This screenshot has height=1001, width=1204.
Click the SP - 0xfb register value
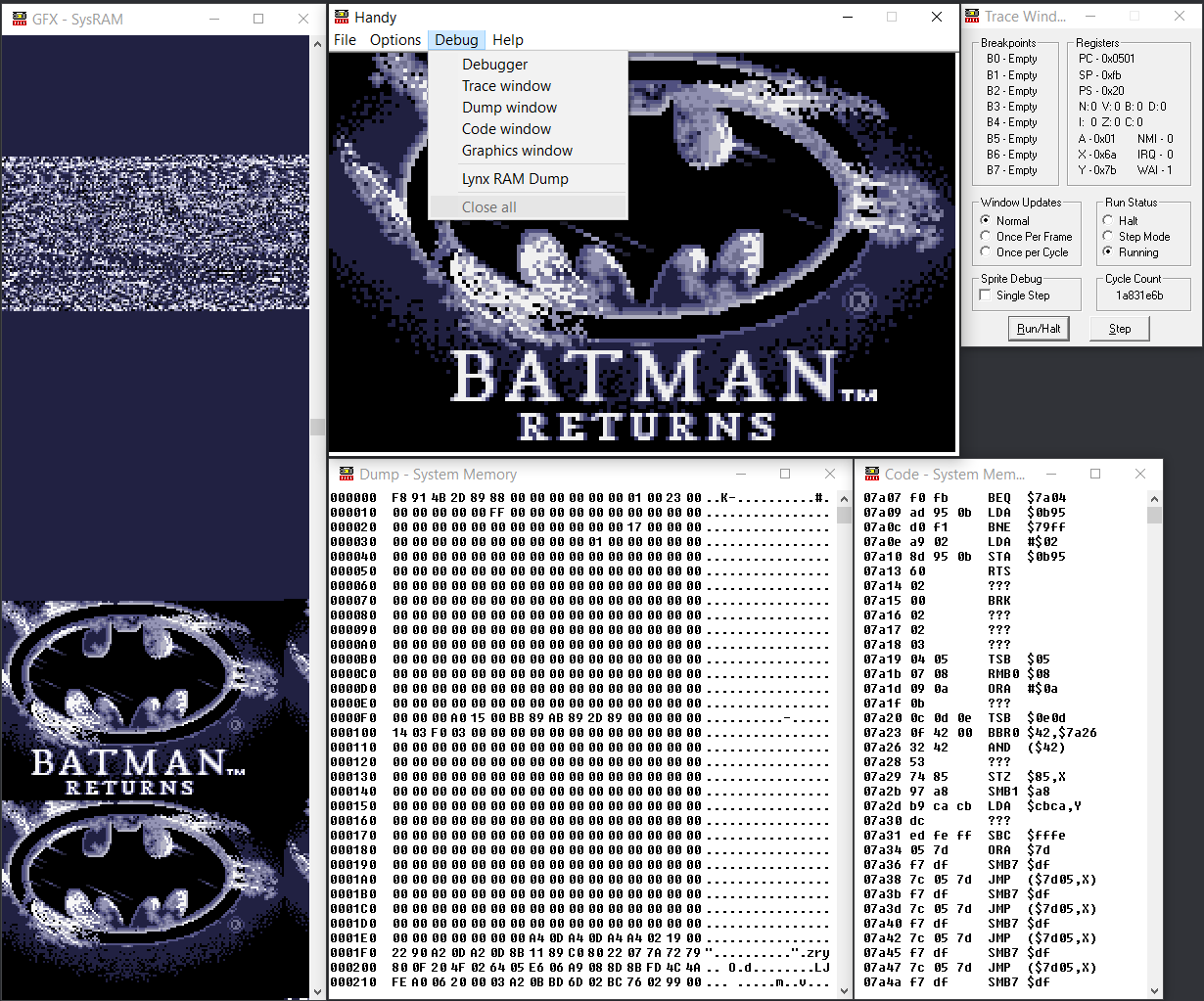coord(1099,74)
